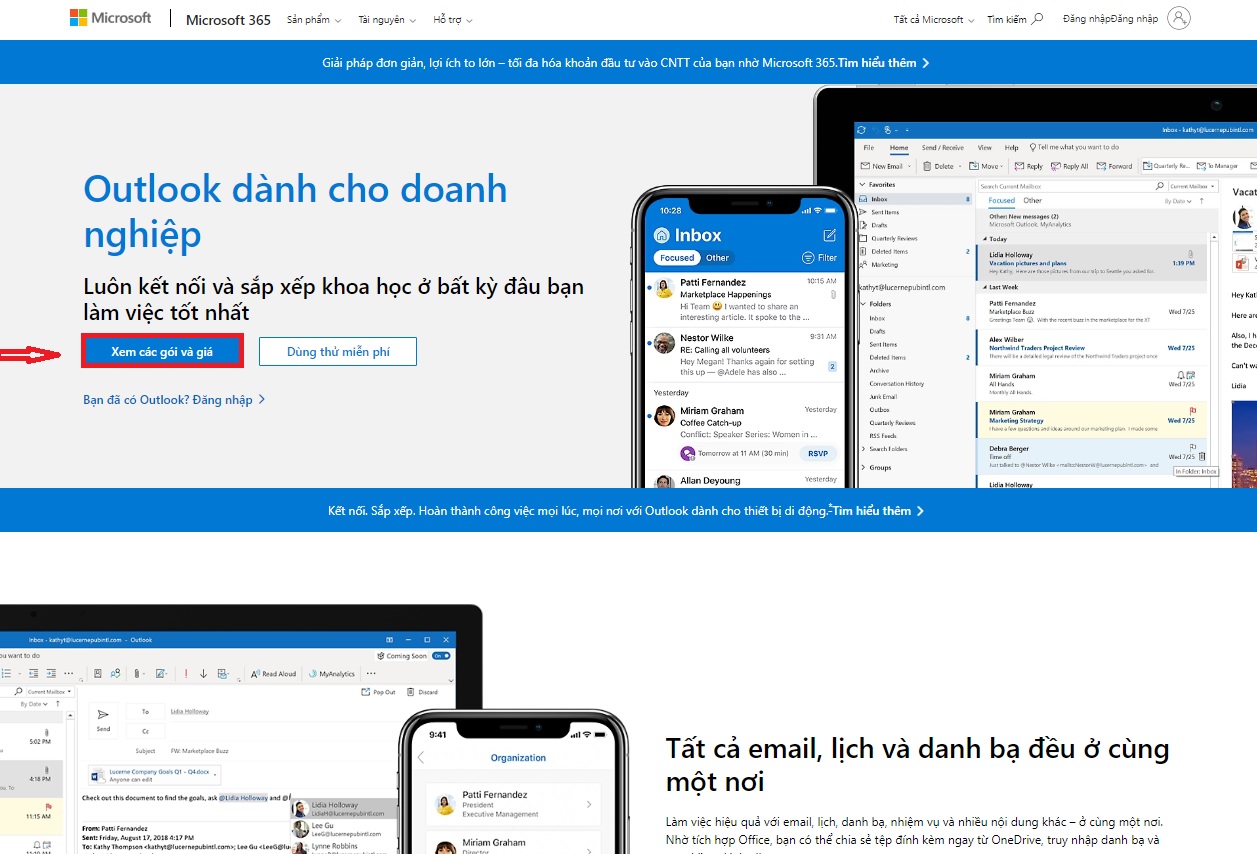Image resolution: width=1257 pixels, height=854 pixels.
Task: Click Move in Outlook ribbon
Action: [x=987, y=166]
